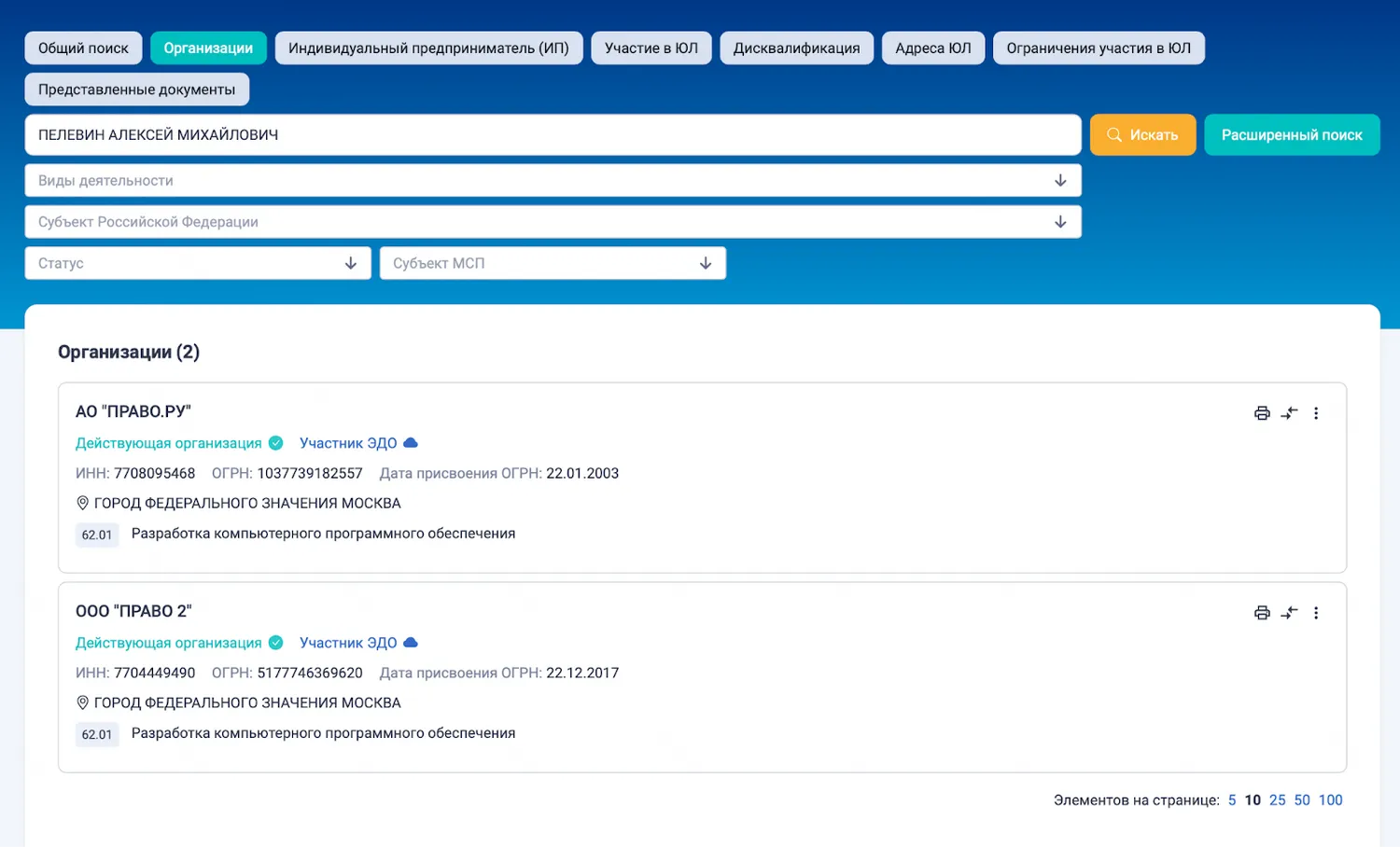Click the Искать search button
This screenshot has width=1400, height=847.
(x=1142, y=134)
